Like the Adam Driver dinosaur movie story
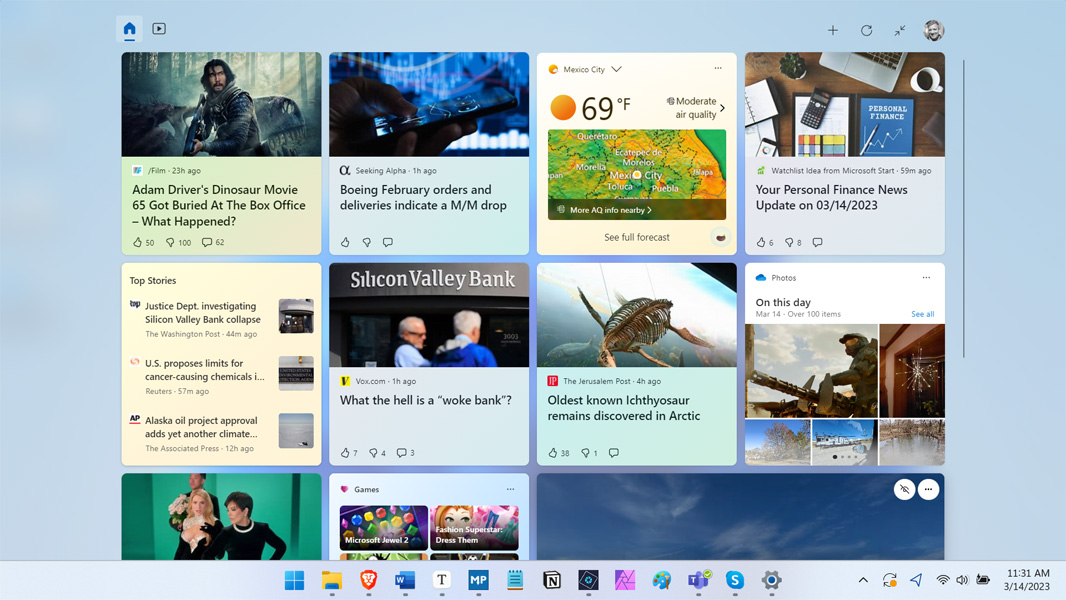The width and height of the screenshot is (1066, 600). 137,242
